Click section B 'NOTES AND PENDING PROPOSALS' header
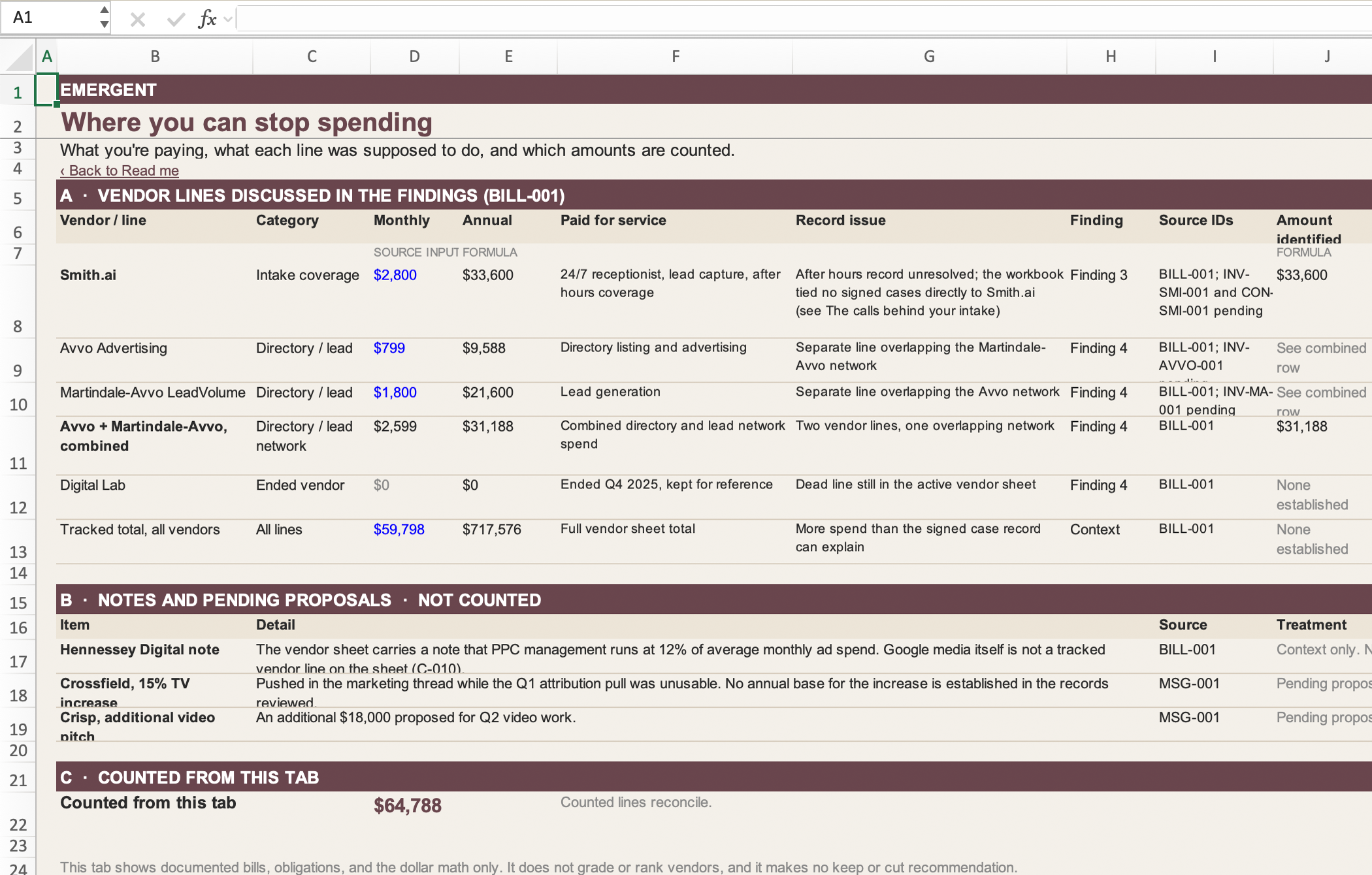 pyautogui.click(x=301, y=600)
